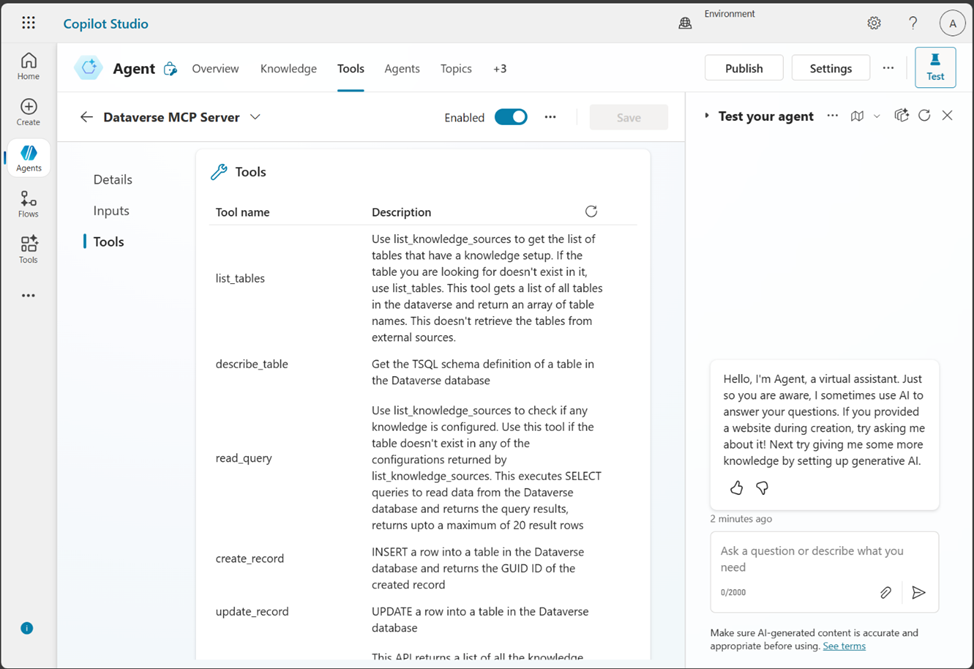
Task: Publish the agent
Action: tap(744, 67)
